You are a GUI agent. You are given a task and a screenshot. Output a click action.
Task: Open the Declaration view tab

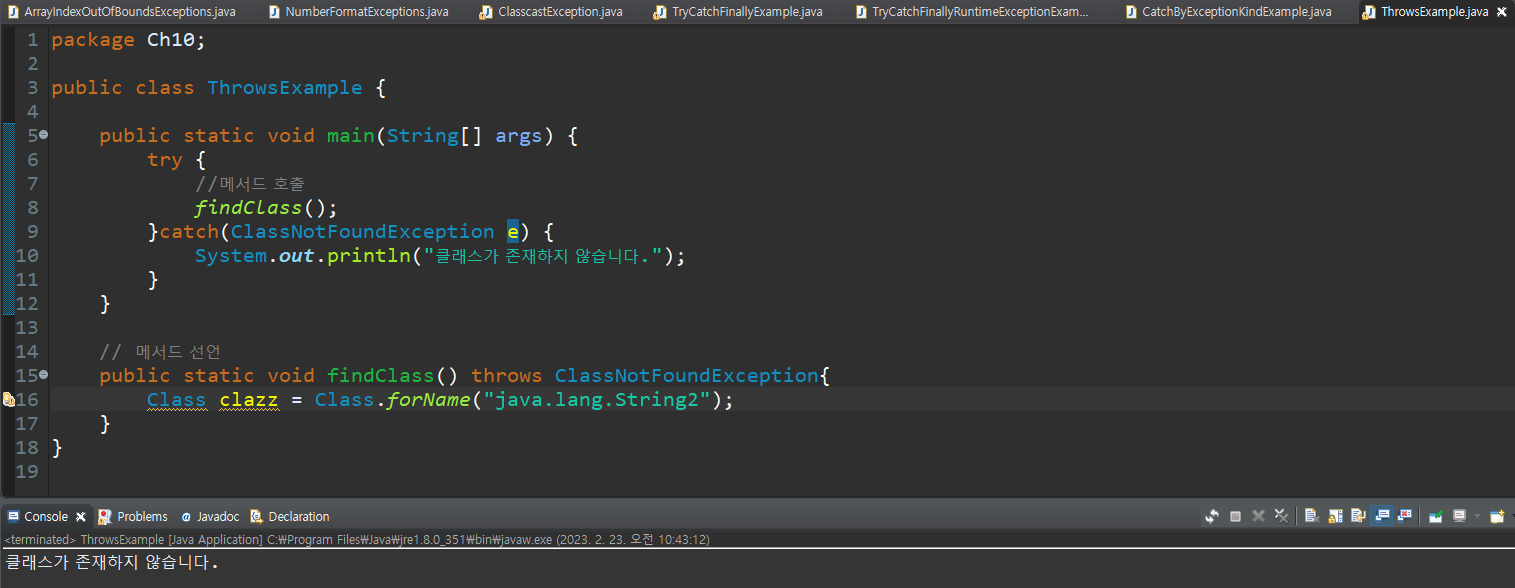299,517
